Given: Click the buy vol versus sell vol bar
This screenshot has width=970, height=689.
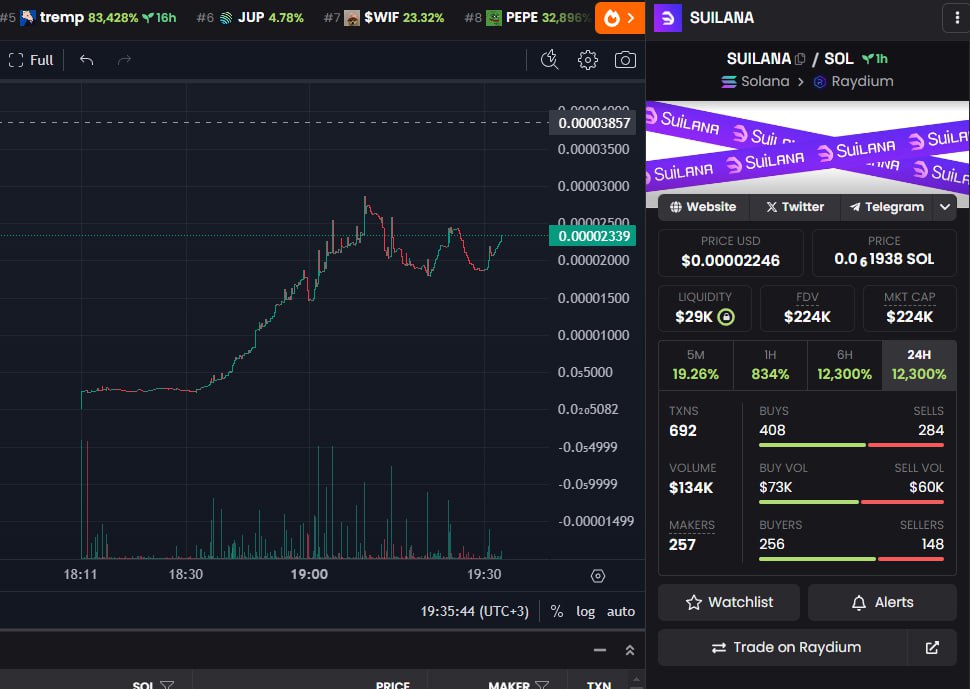Looking at the screenshot, I should [851, 502].
